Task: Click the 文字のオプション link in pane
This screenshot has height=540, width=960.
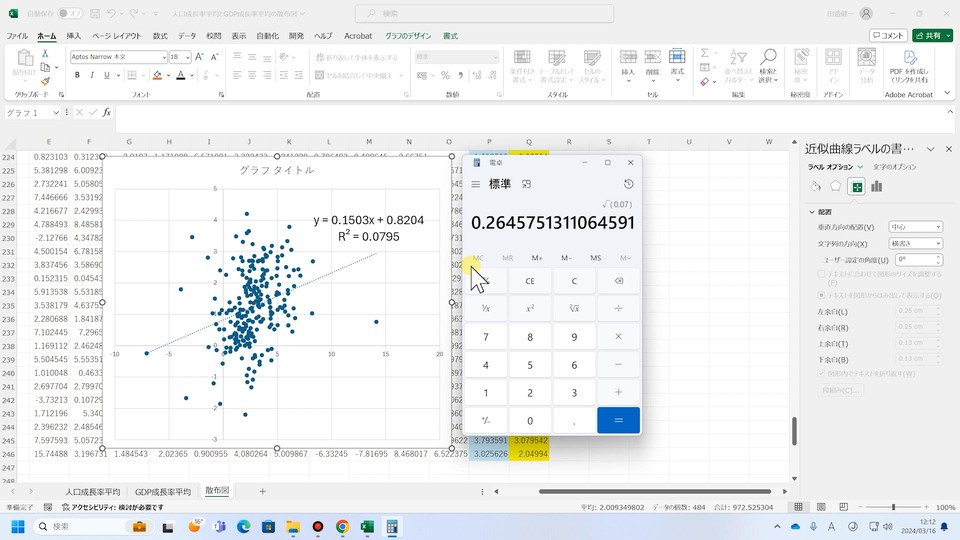Action: pyautogui.click(x=895, y=166)
